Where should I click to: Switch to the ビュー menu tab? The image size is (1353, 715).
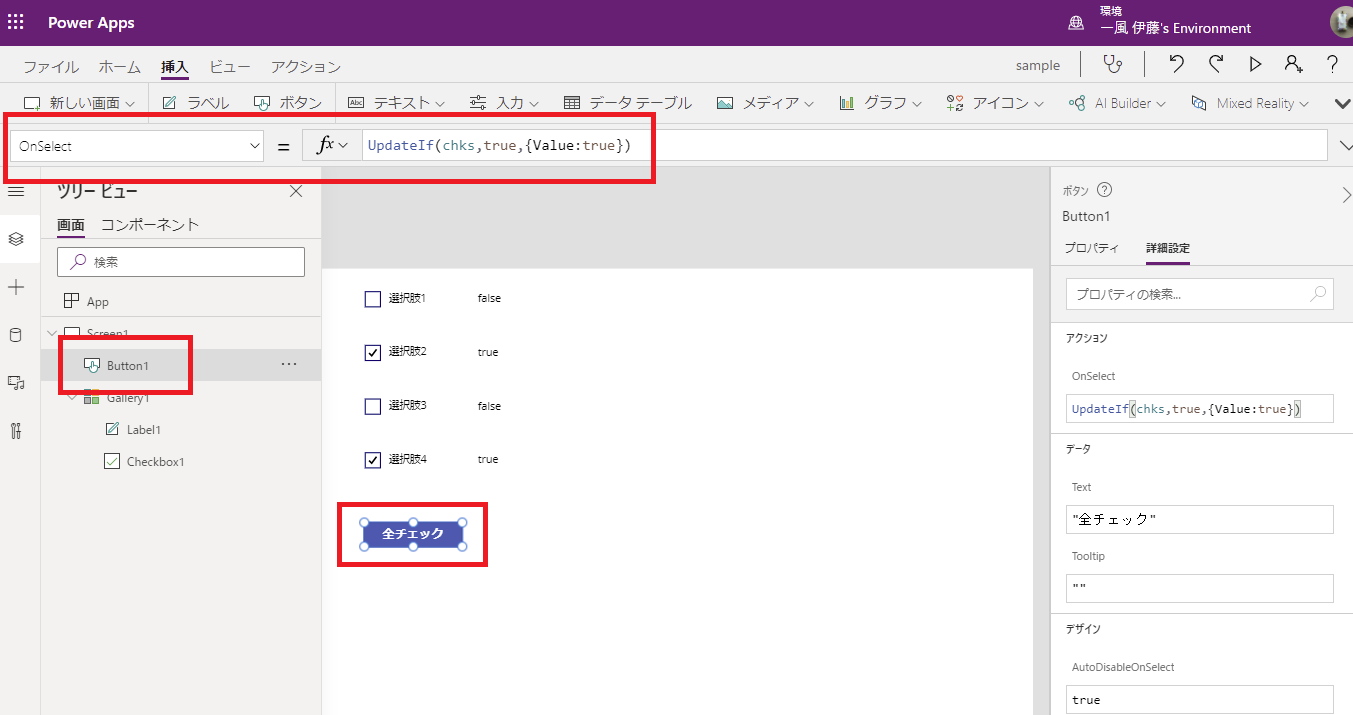click(x=230, y=66)
